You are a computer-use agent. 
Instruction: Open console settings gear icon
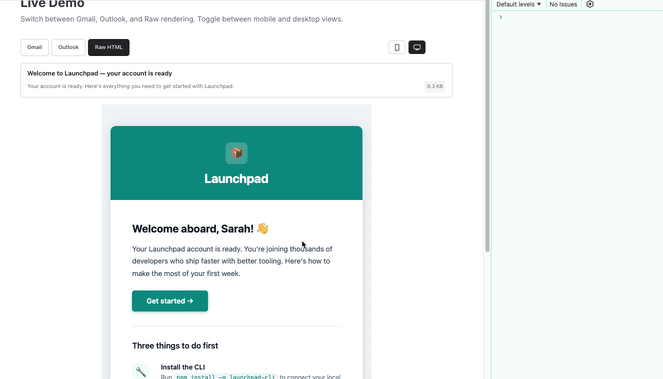590,4
